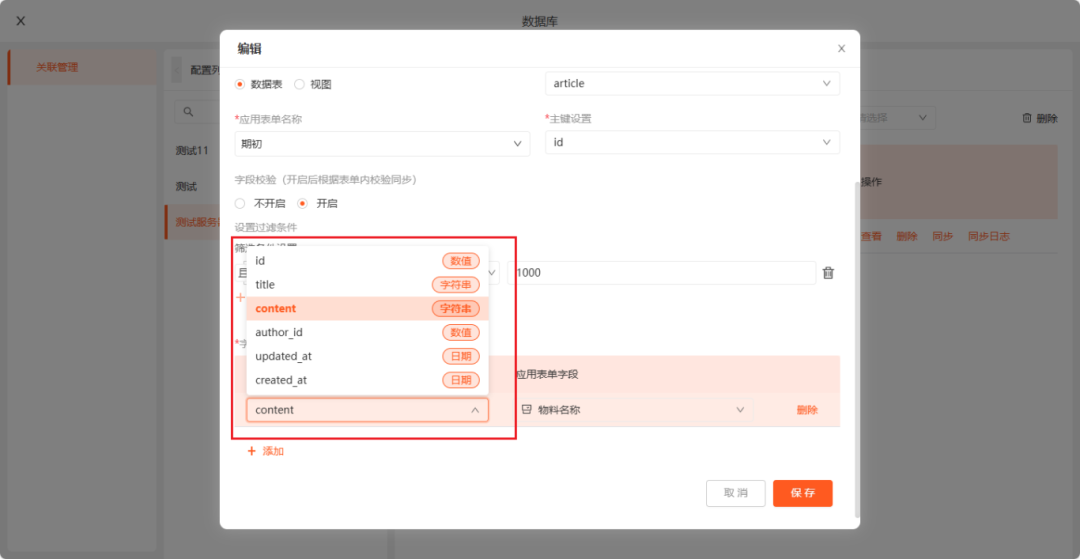Open the article table dropdown

pyautogui.click(x=692, y=83)
